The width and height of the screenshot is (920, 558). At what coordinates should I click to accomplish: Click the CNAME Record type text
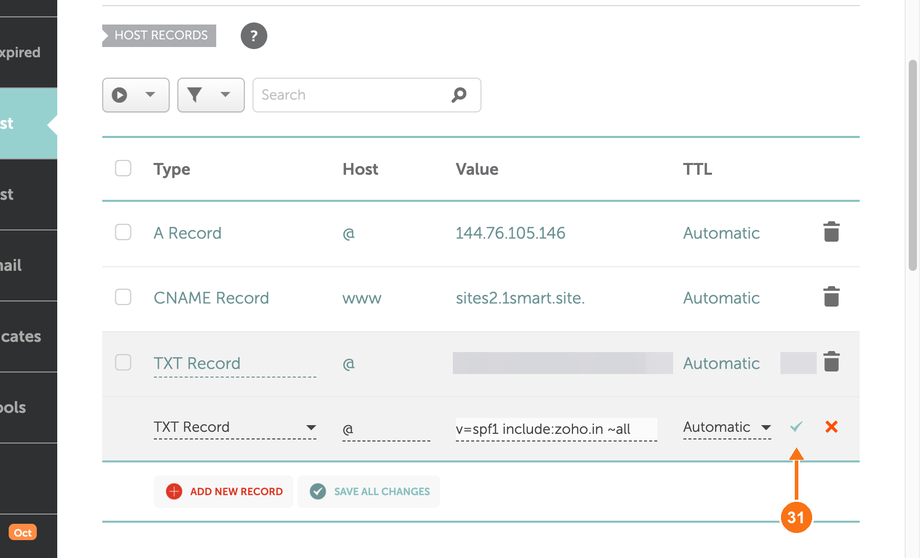point(211,298)
